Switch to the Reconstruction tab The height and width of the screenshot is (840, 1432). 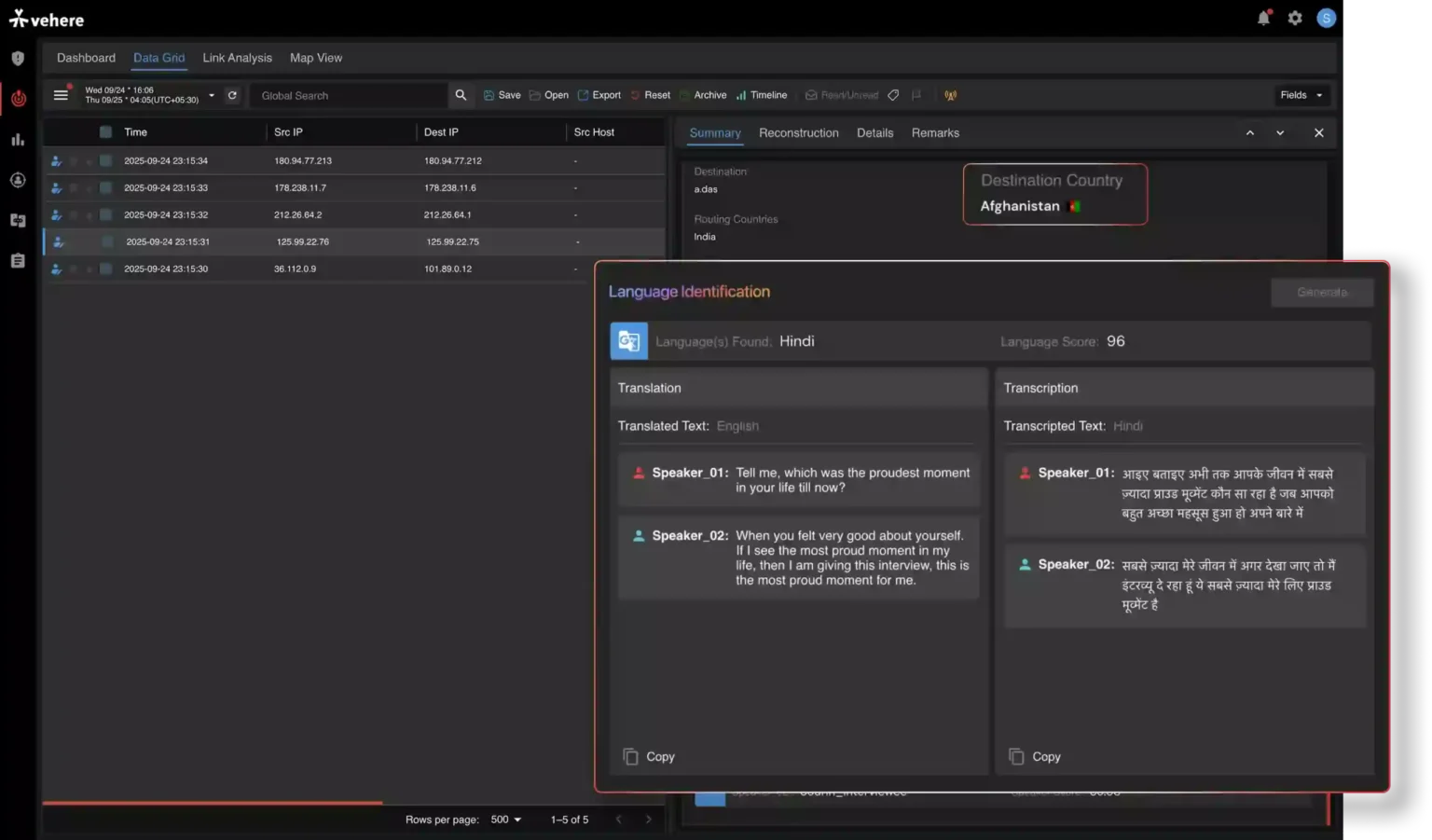pos(798,133)
